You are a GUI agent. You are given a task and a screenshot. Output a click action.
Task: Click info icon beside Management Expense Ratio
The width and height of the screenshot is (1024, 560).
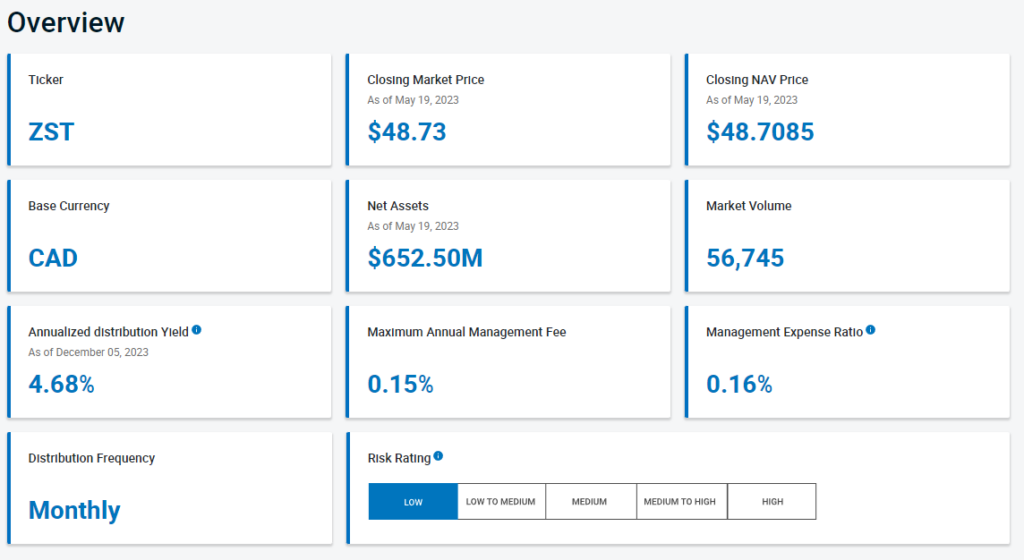coord(871,329)
